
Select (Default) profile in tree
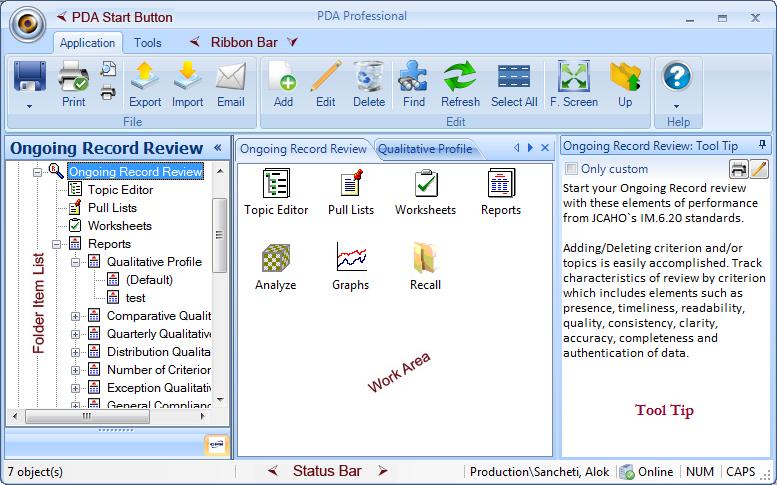coord(149,280)
